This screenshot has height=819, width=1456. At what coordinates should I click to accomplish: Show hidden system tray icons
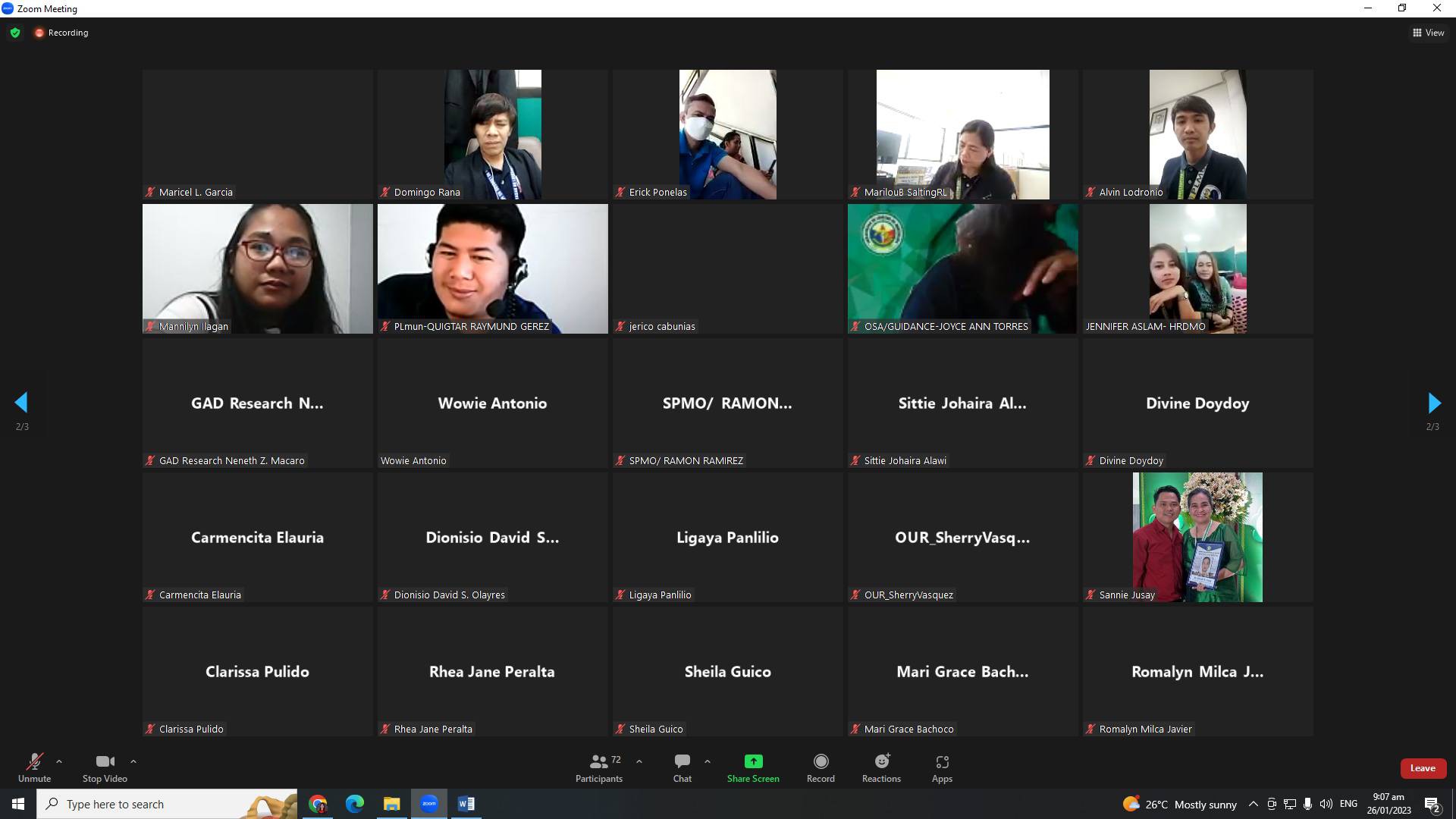(x=1253, y=804)
